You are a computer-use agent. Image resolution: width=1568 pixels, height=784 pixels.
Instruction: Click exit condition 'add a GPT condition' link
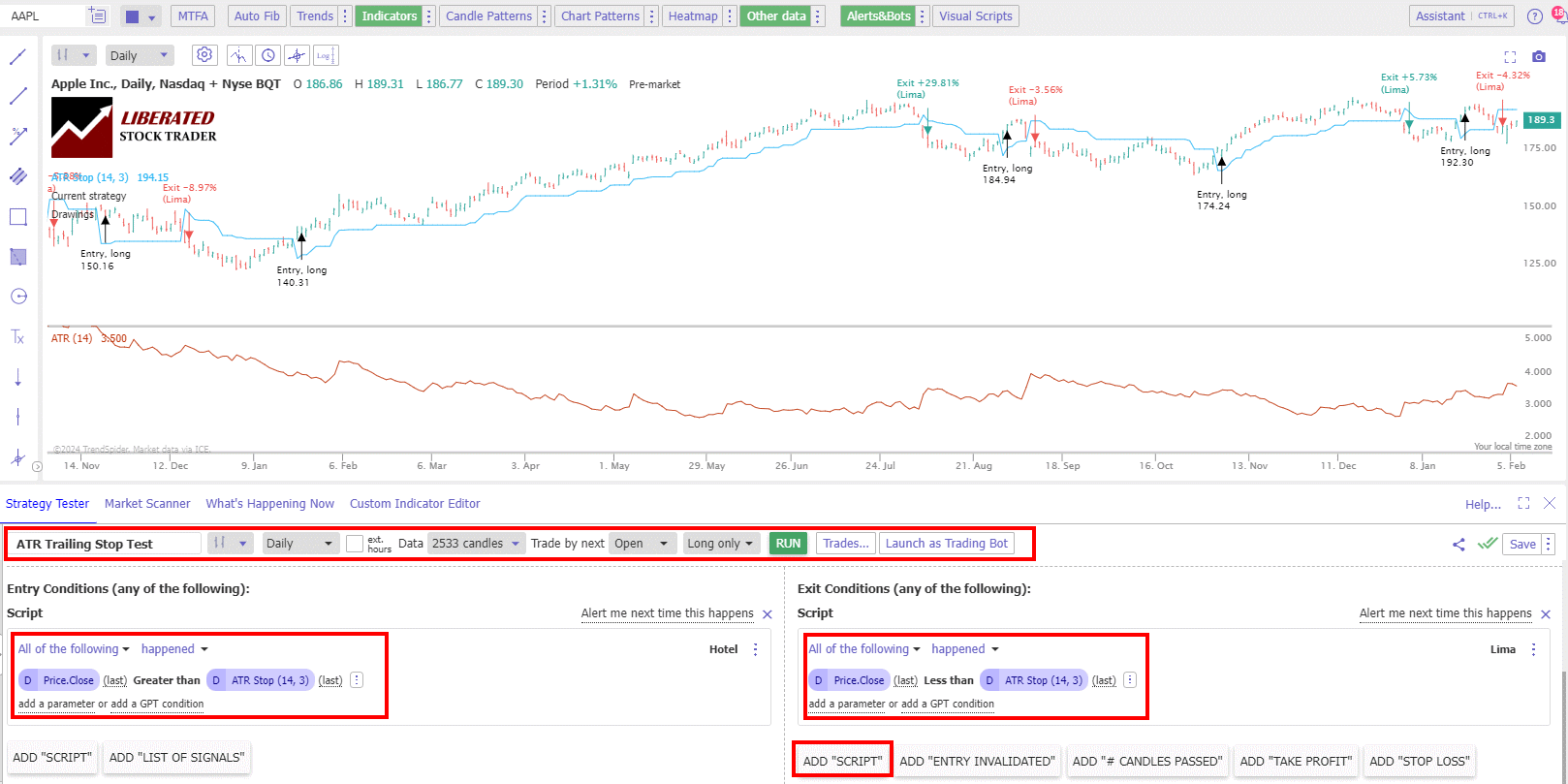[948, 705]
